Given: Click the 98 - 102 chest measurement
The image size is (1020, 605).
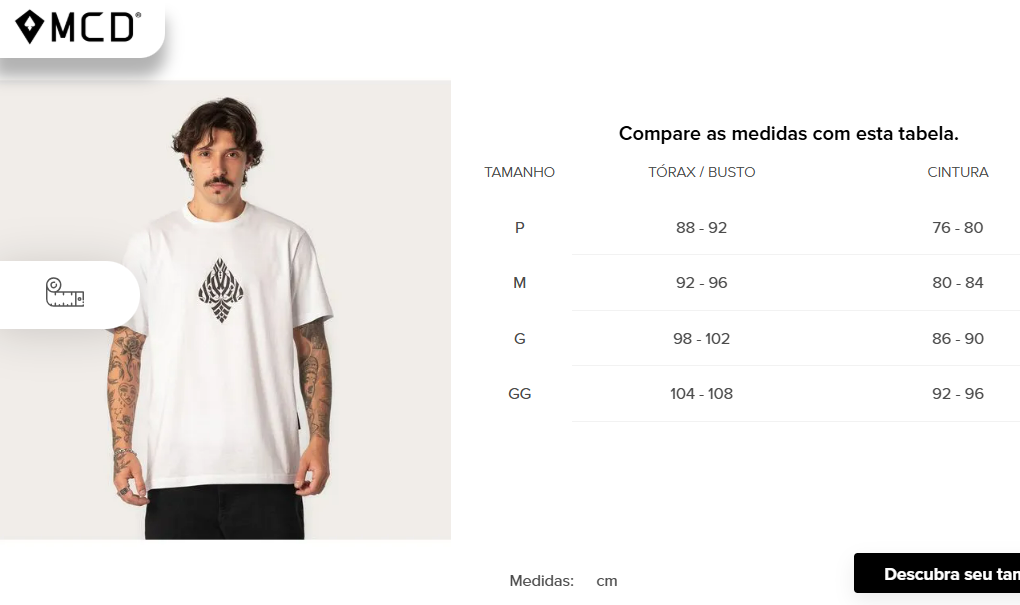Looking at the screenshot, I should click(x=701, y=338).
